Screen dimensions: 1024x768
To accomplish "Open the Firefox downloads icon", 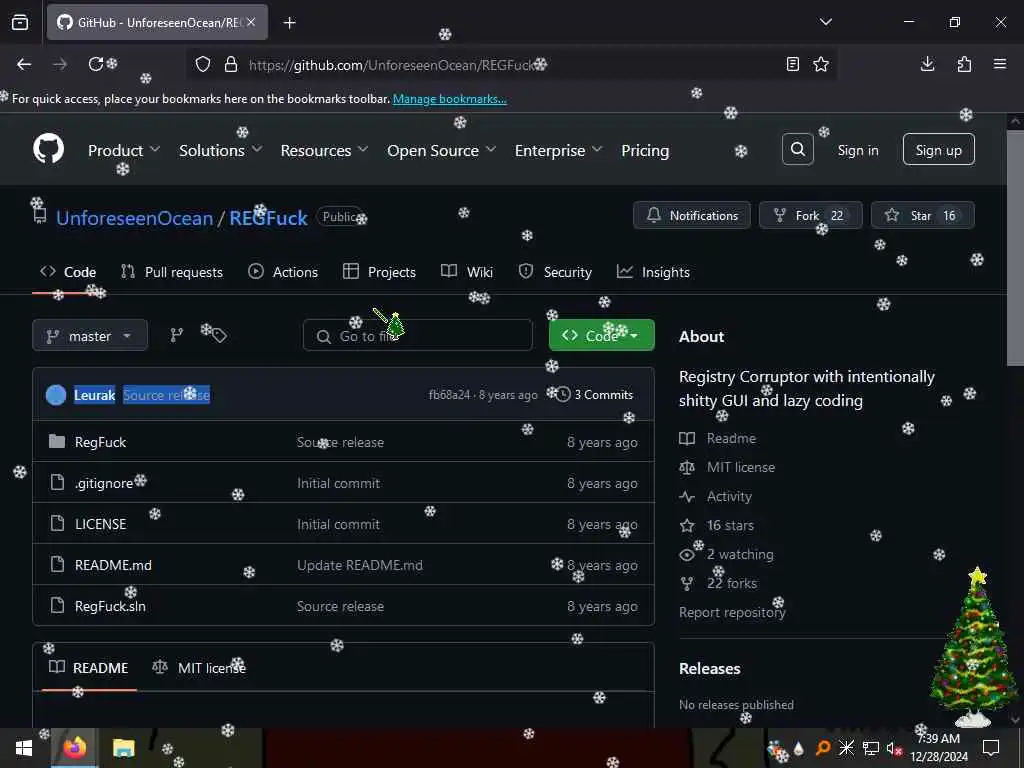I will (x=927, y=64).
